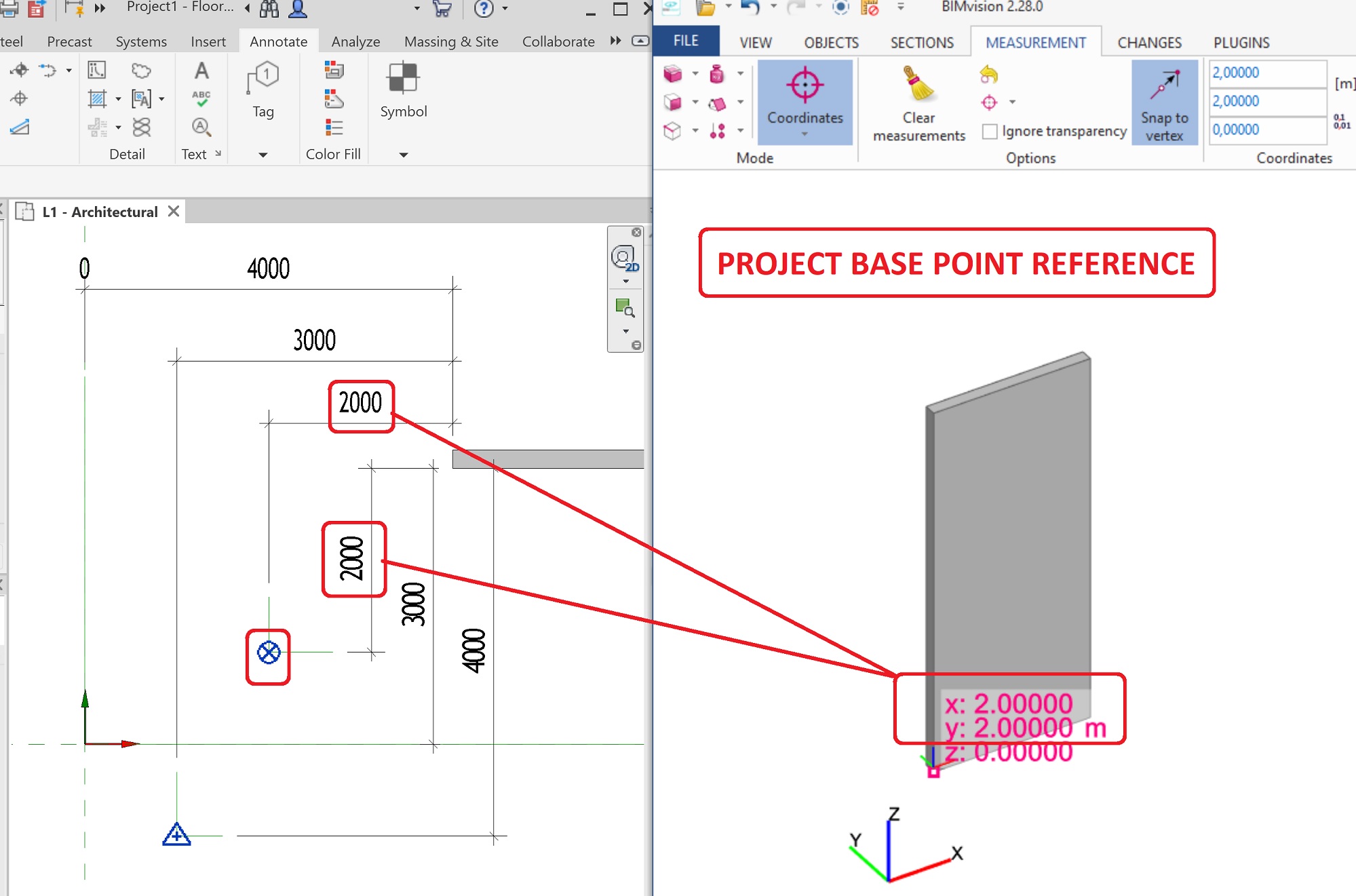Select the Text tool in Annotate ribbon

tap(201, 70)
